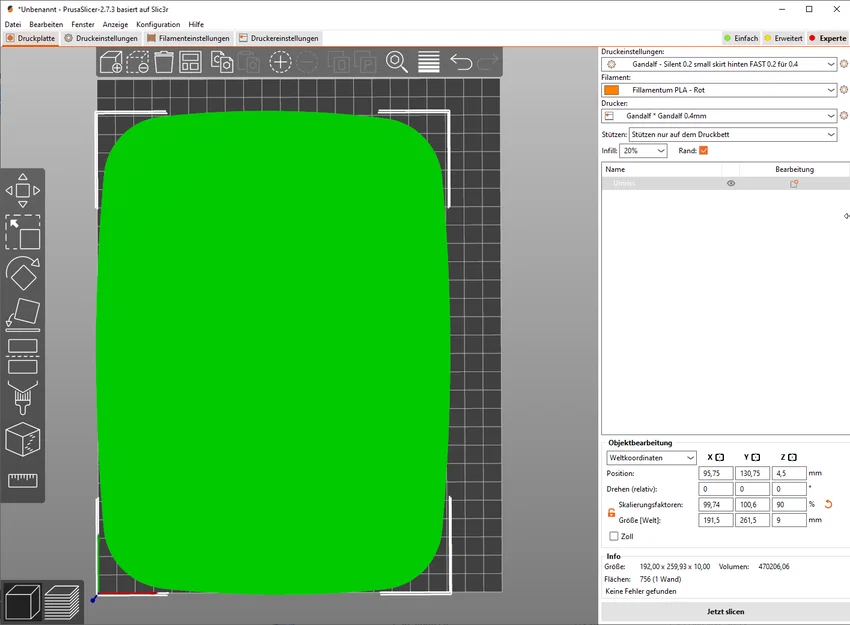The image size is (850, 625).
Task: Click the Jetzt slicen button
Action: point(725,611)
